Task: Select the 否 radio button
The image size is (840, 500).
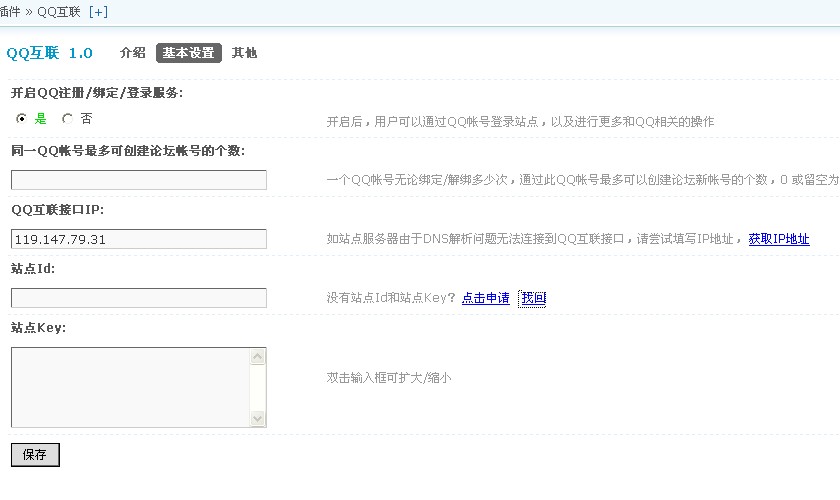Action: point(68,118)
